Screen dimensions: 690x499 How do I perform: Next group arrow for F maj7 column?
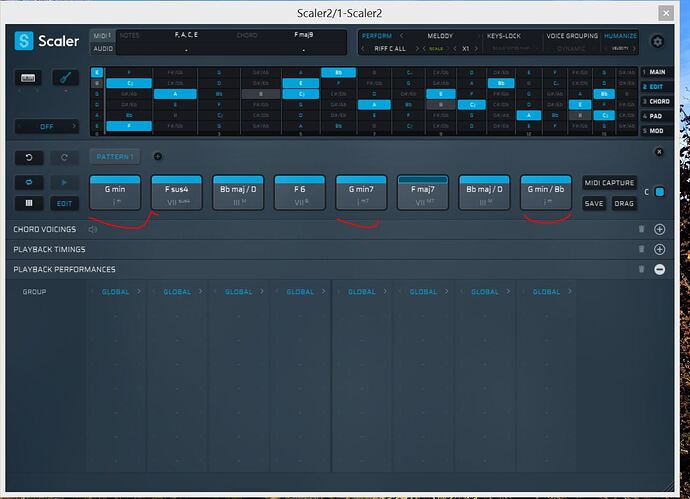pos(447,291)
